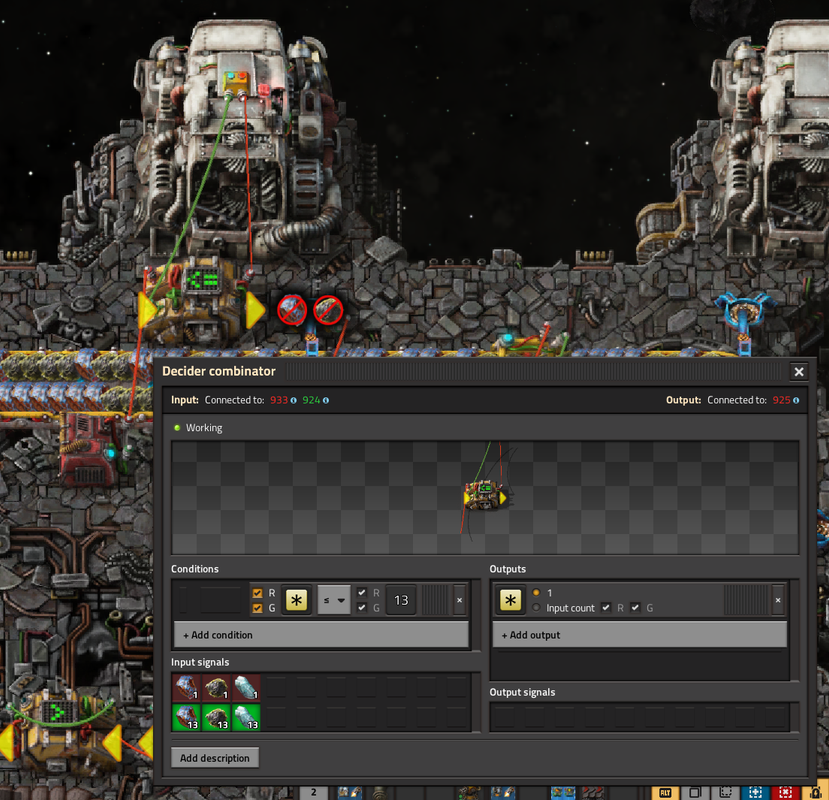The height and width of the screenshot is (800, 829).
Task: Select the red machine left of the dialog
Action: pyautogui.click(x=90, y=449)
